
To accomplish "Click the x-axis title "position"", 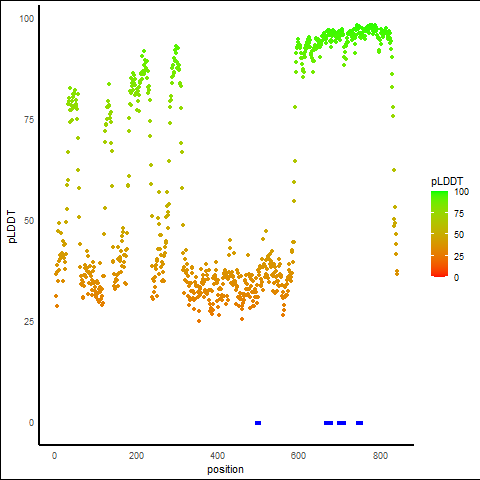I will [x=225, y=470].
